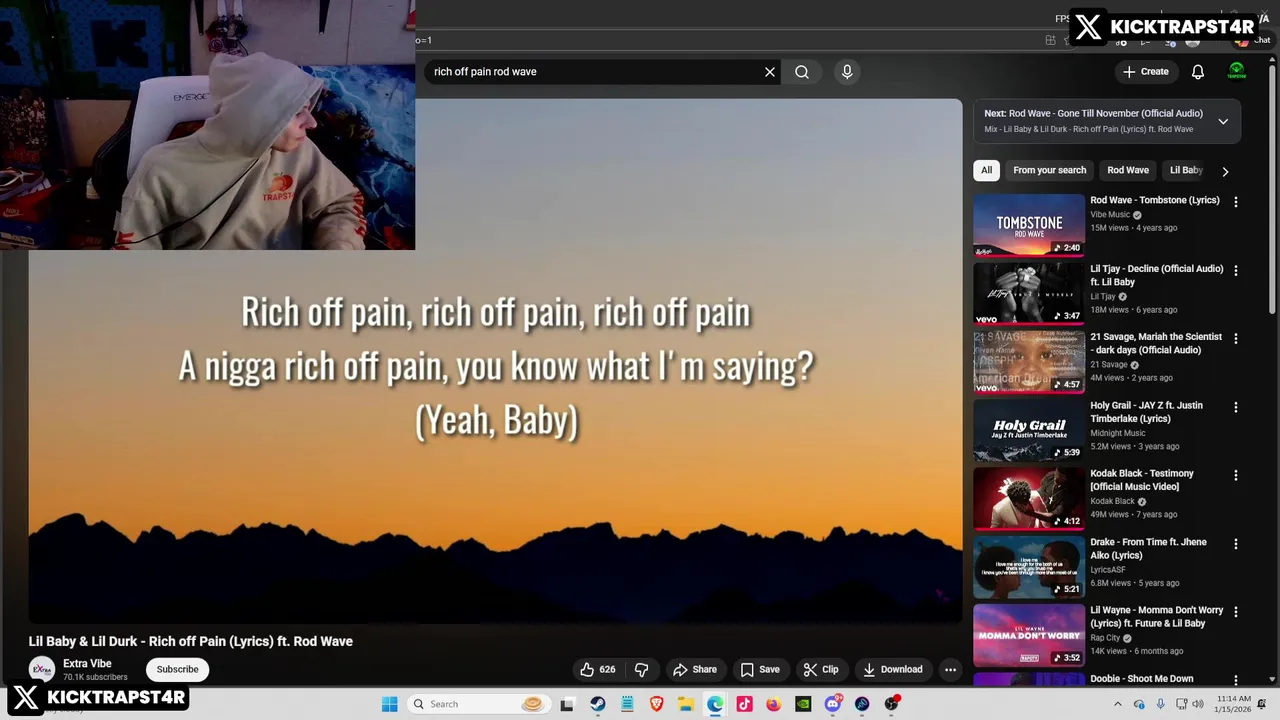This screenshot has width=1280, height=720.
Task: Show more filter chips with arrow
Action: (x=1225, y=171)
